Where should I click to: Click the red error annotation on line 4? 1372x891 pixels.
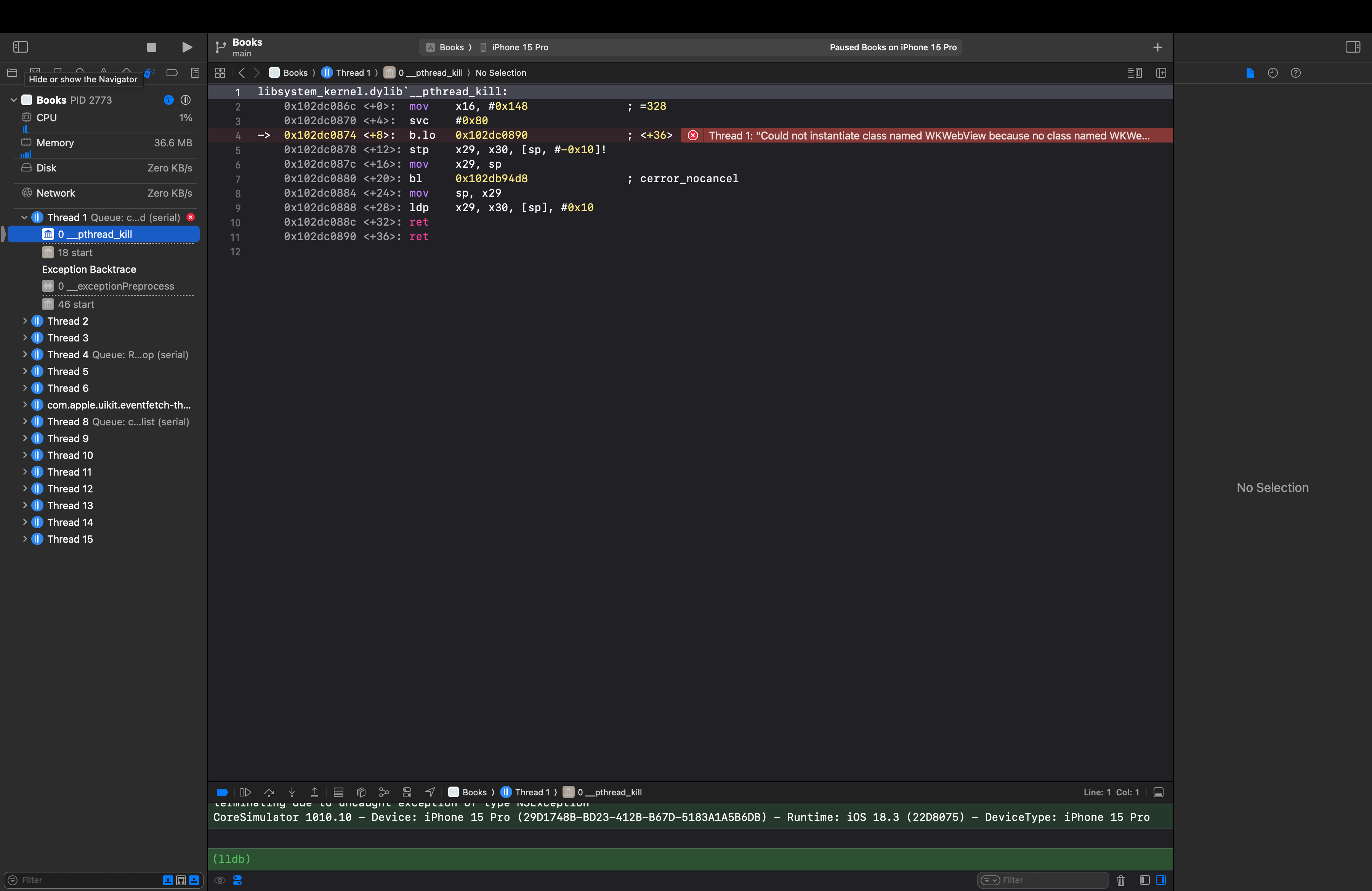tap(926, 135)
